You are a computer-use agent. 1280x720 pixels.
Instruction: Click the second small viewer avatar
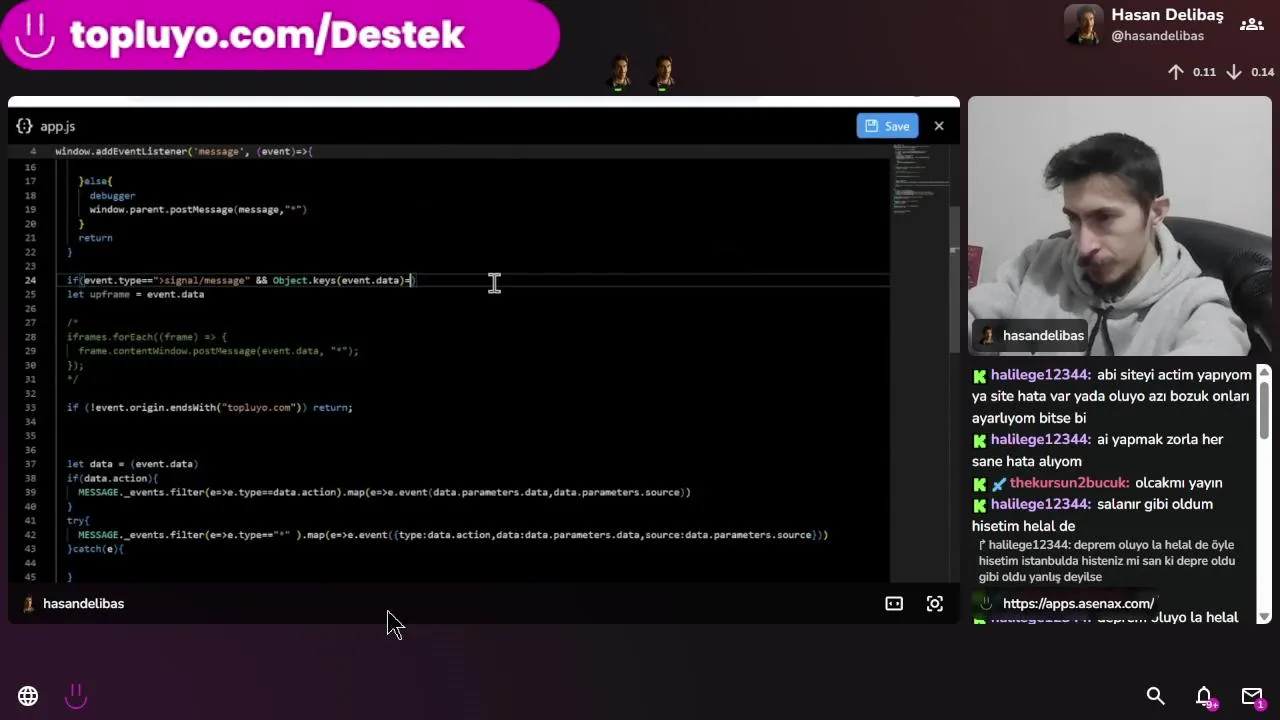point(664,73)
